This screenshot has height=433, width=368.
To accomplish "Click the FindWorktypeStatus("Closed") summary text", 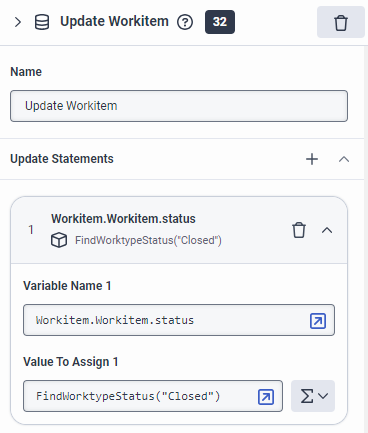I will click(x=148, y=240).
